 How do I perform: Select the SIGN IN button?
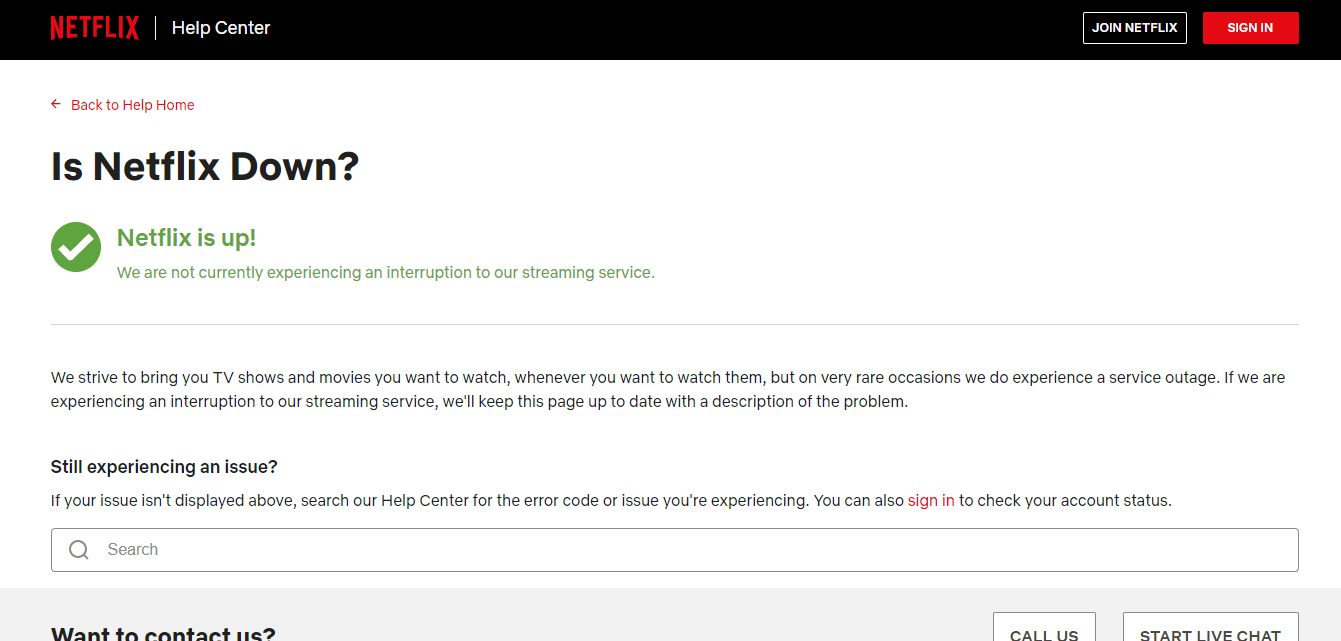pos(1251,27)
